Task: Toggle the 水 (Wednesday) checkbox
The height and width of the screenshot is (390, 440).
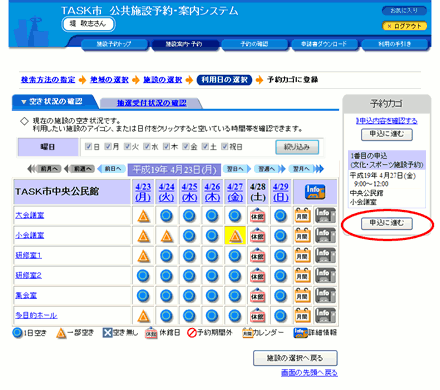Action: 147,147
